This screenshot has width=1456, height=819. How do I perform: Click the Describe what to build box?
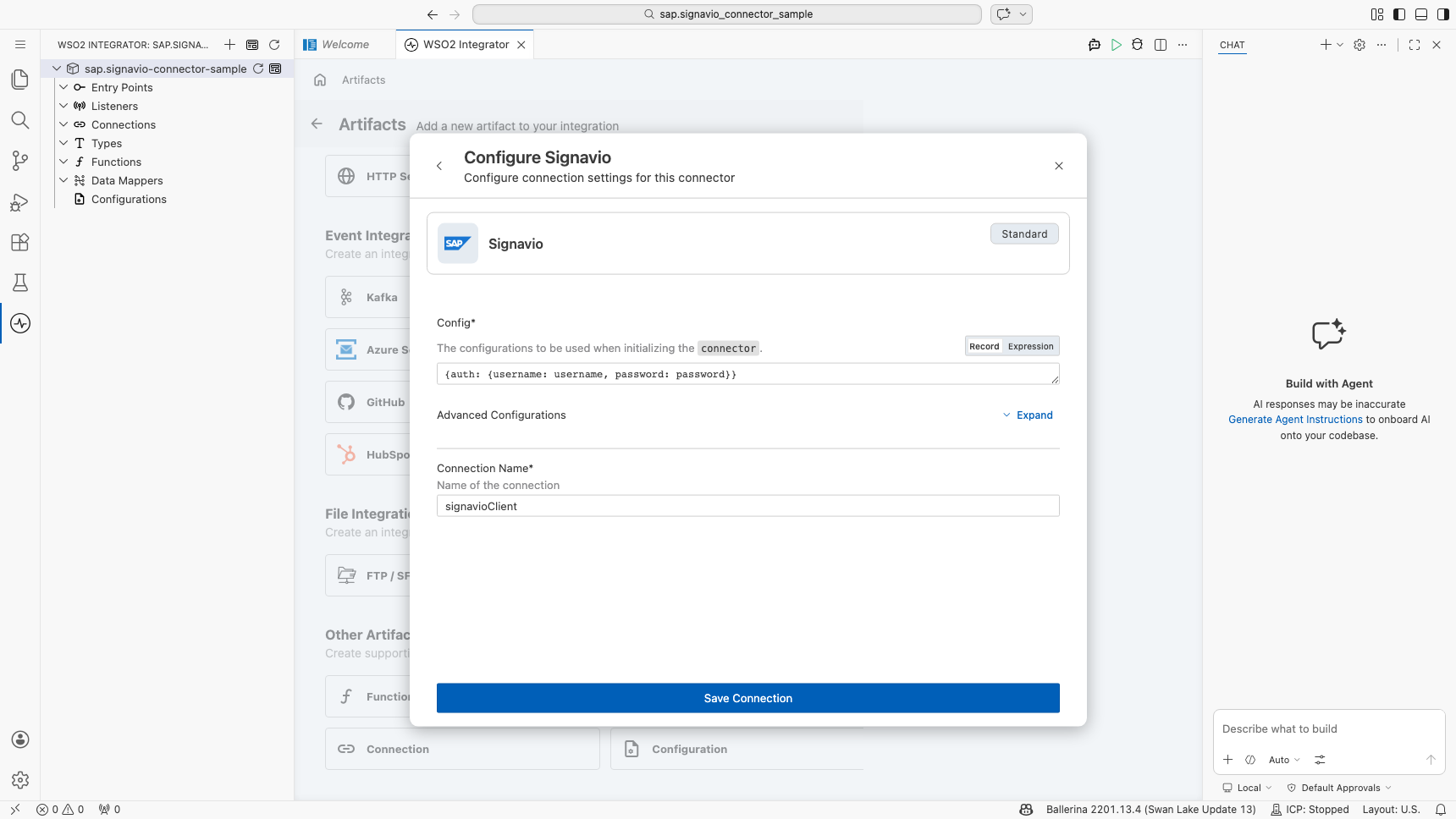coord(1329,729)
